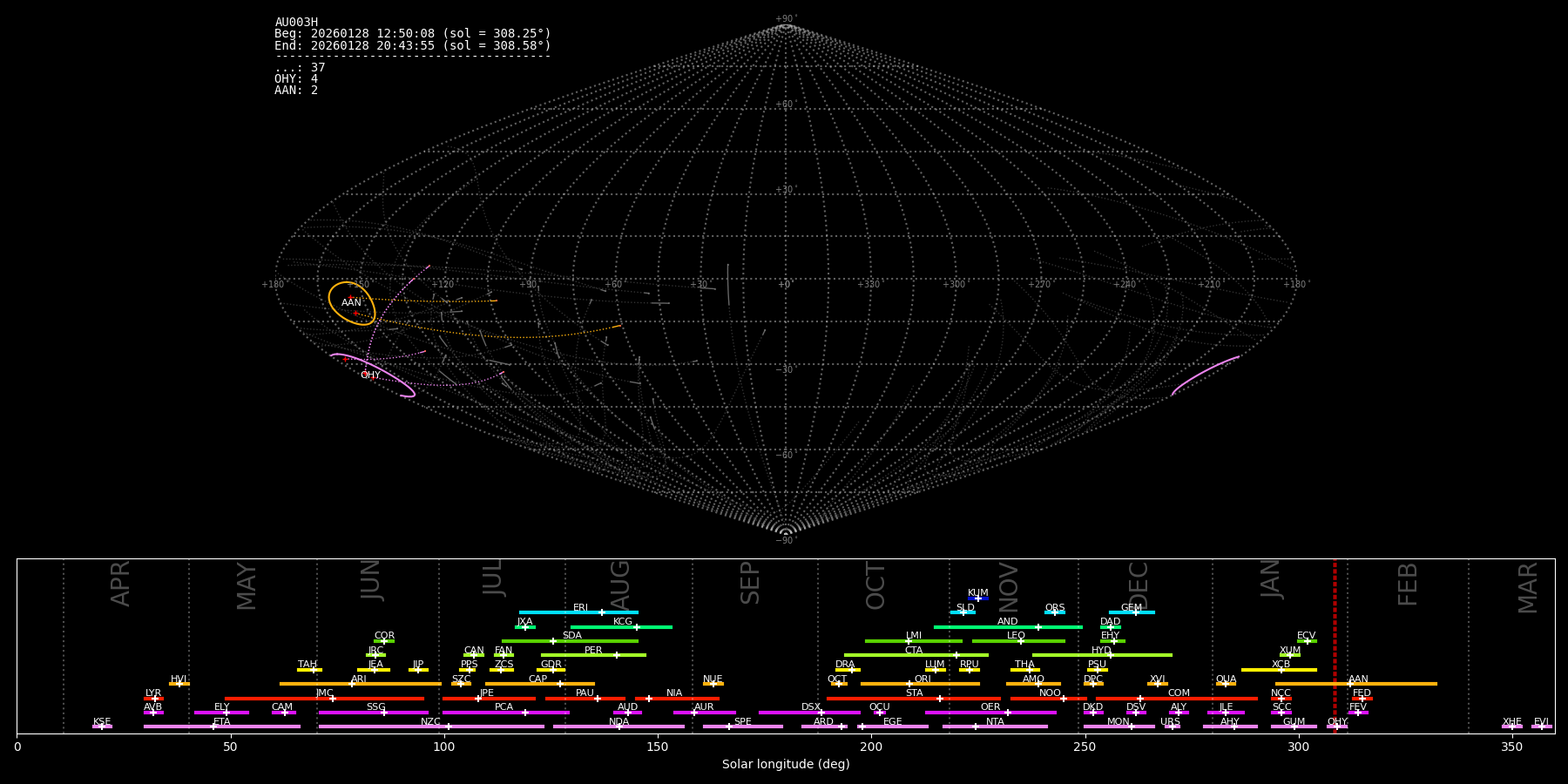Click the 'OHY: 4' count in header
The height and width of the screenshot is (784, 1568).
point(296,79)
